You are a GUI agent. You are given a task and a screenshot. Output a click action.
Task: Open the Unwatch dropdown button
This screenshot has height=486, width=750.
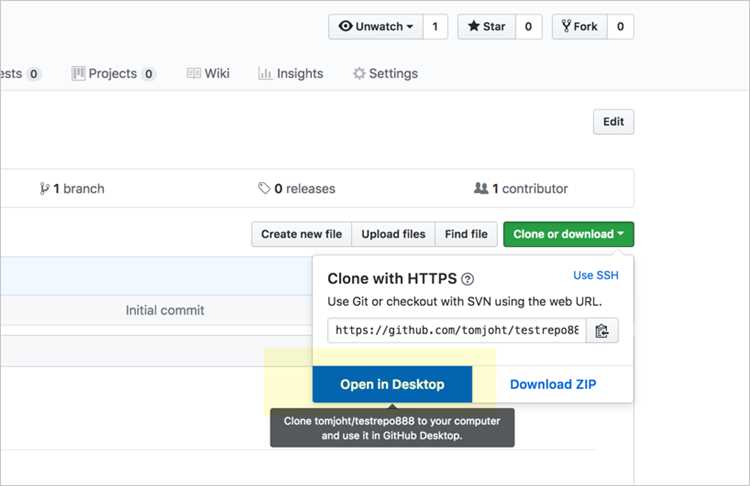(376, 26)
